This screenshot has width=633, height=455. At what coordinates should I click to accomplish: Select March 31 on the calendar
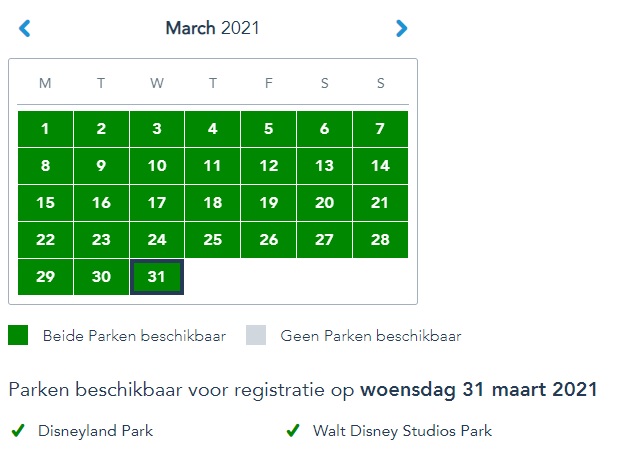click(157, 277)
